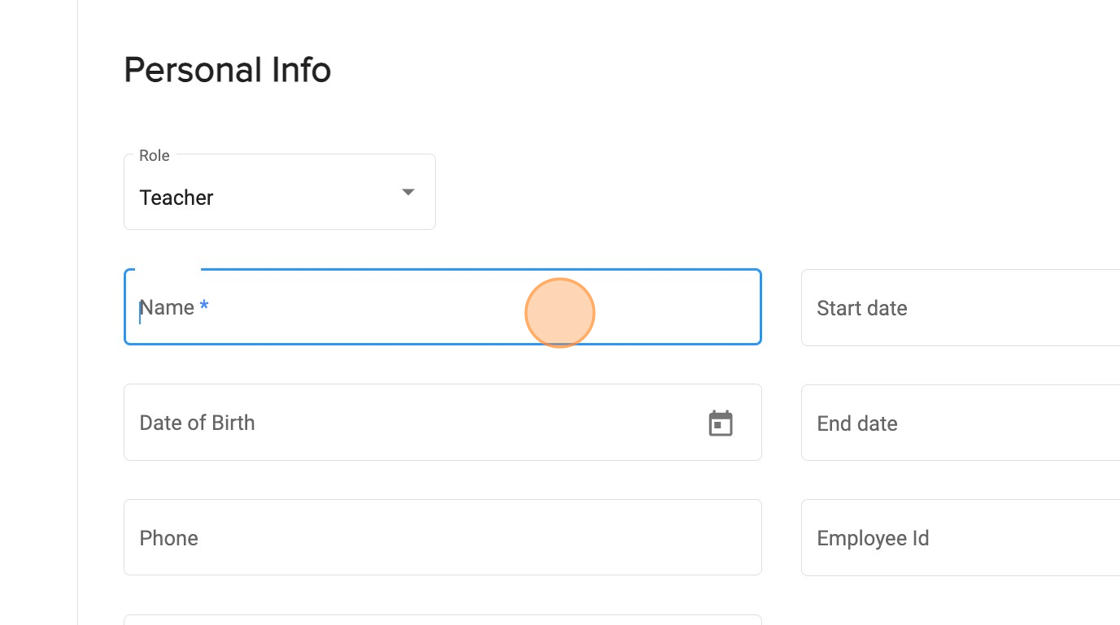
Task: Click the Employee Id placeholder text
Action: coord(873,538)
